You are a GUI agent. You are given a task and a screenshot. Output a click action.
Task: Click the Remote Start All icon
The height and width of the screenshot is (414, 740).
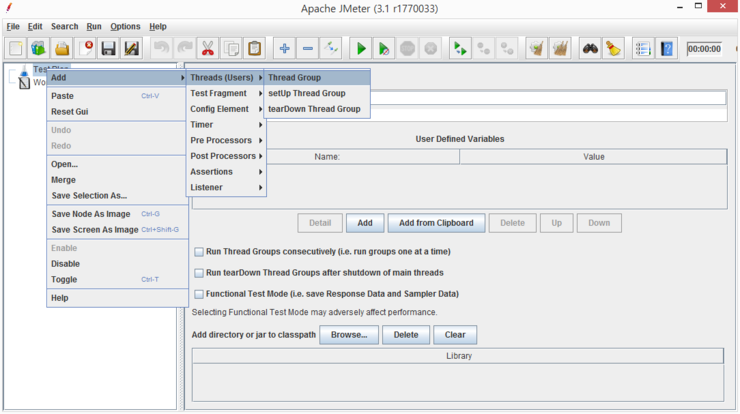pos(460,49)
